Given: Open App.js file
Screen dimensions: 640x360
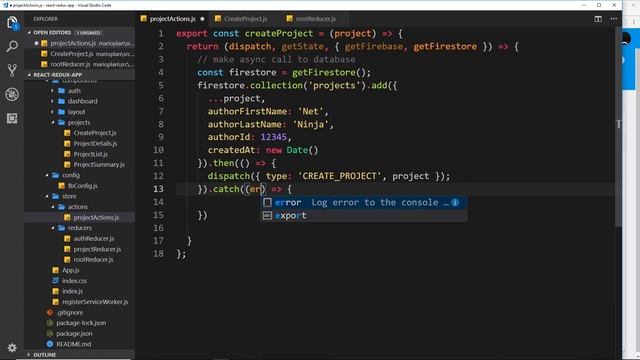Looking at the screenshot, I should (x=71, y=270).
